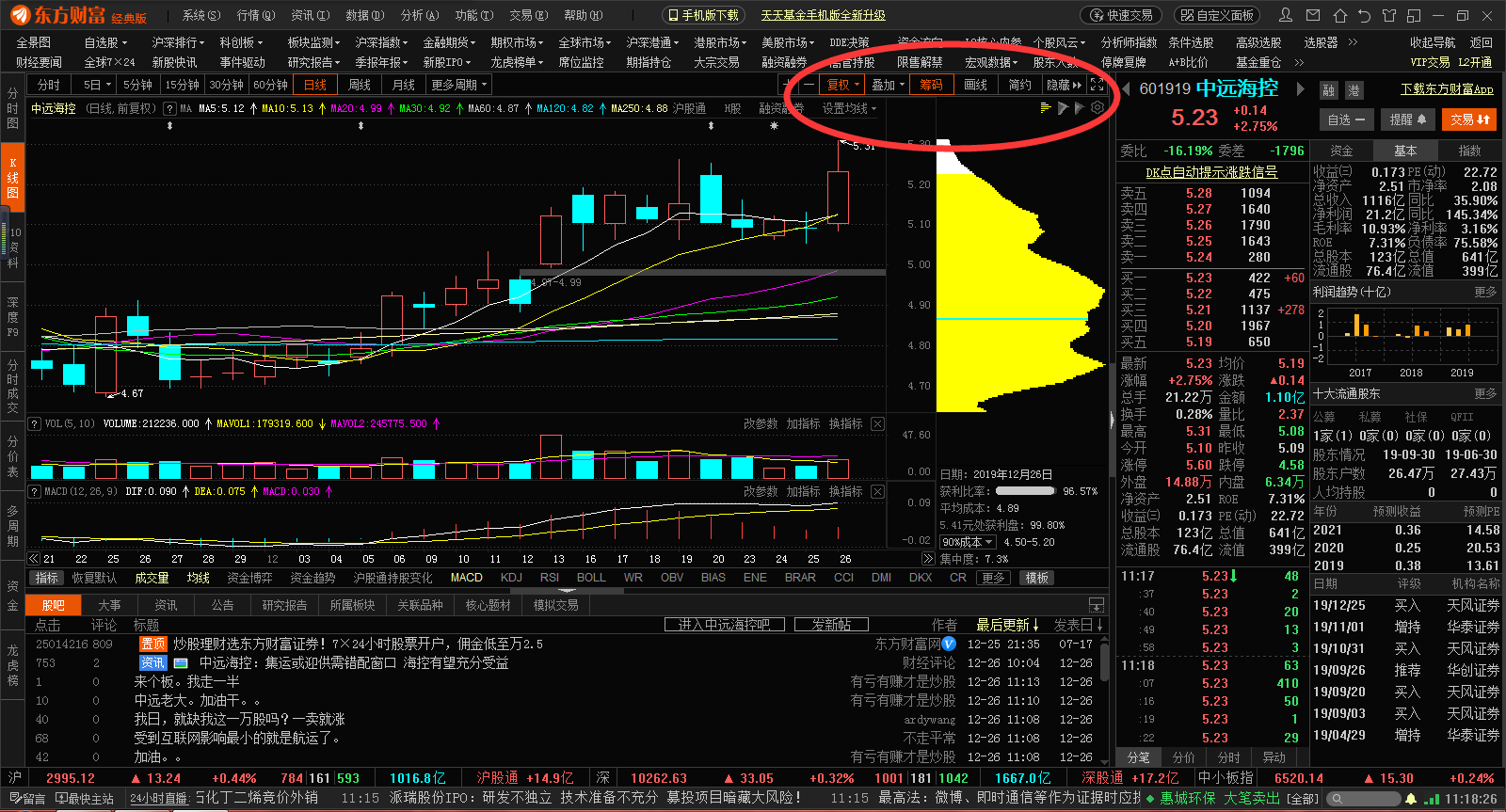Close the VOL indicator panel
1506x812 pixels.
coord(877,424)
